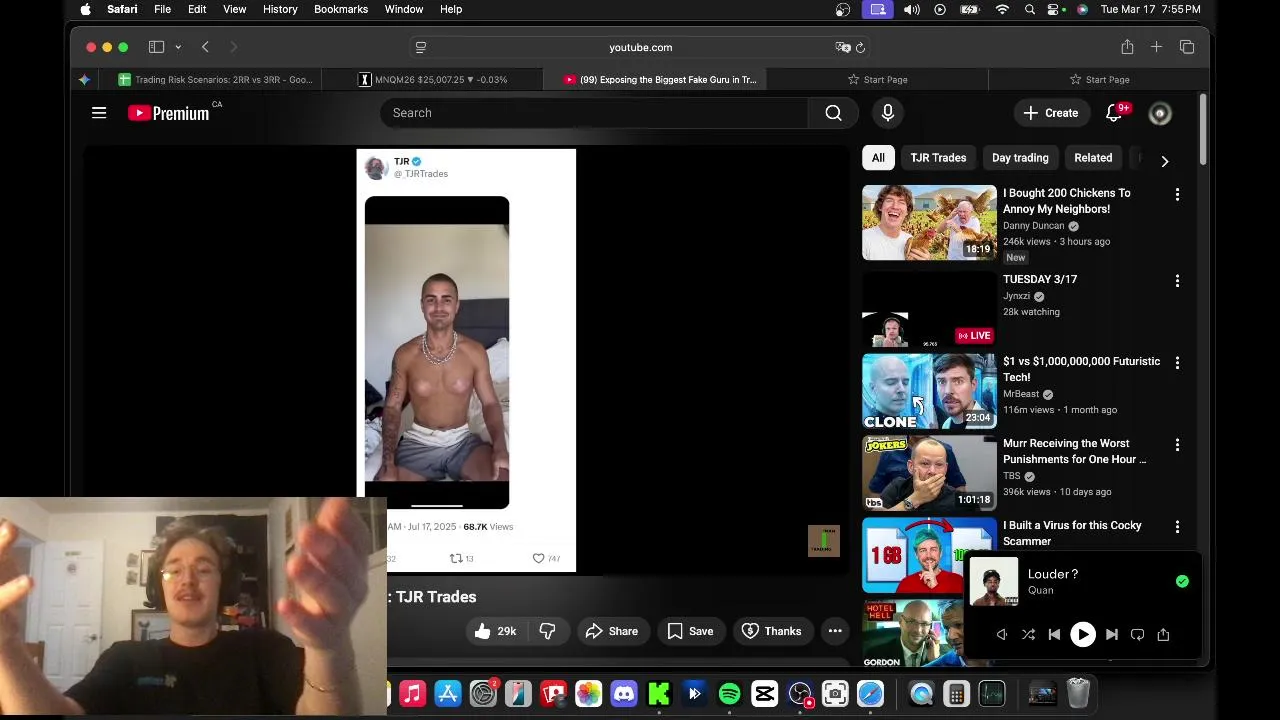Open Create dropdown button
Screen dimensions: 1280x720
(1050, 113)
